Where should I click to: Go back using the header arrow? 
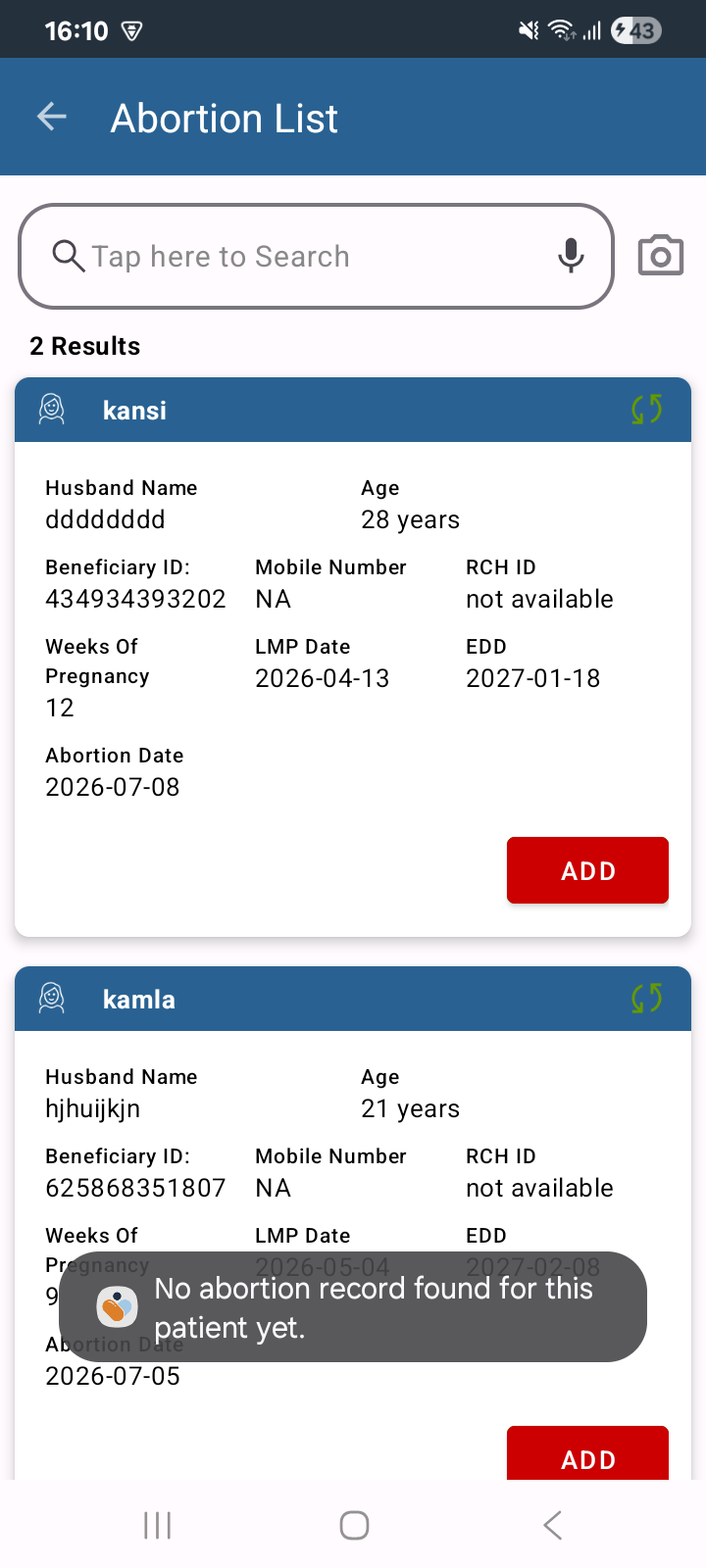[x=52, y=118]
